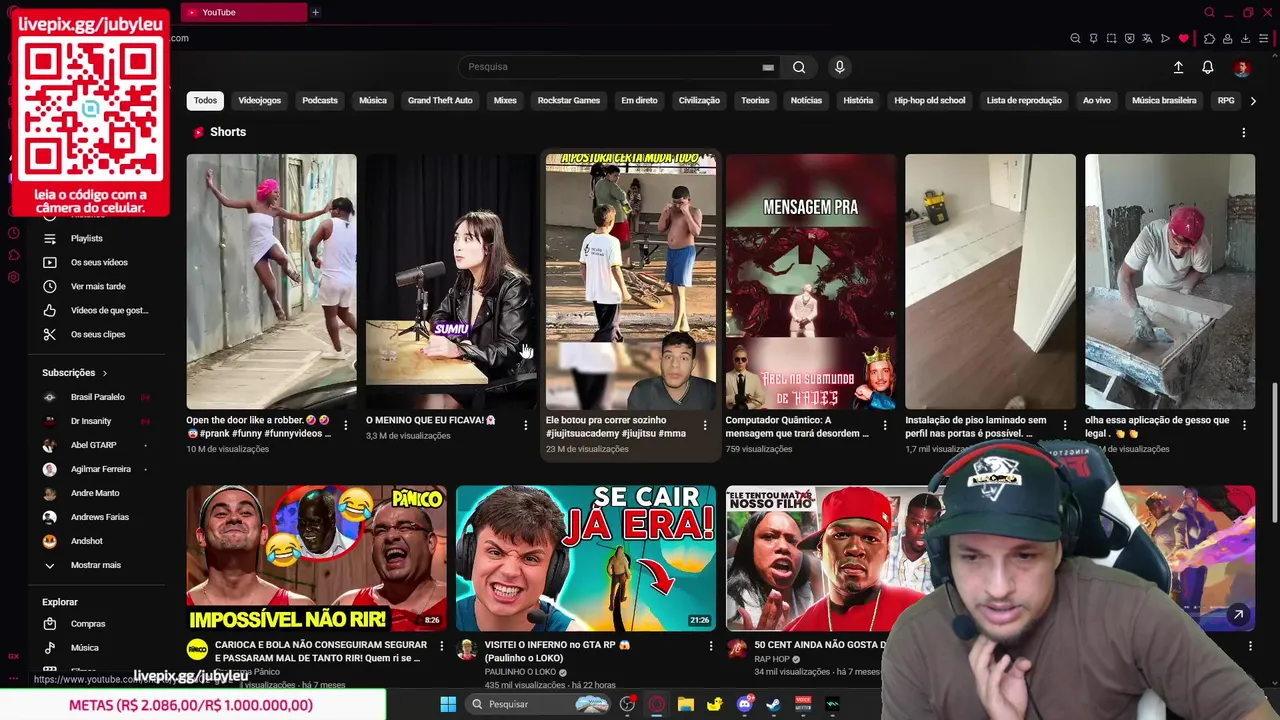Open File Explorer from the taskbar
Image resolution: width=1280 pixels, height=720 pixels.
686,704
